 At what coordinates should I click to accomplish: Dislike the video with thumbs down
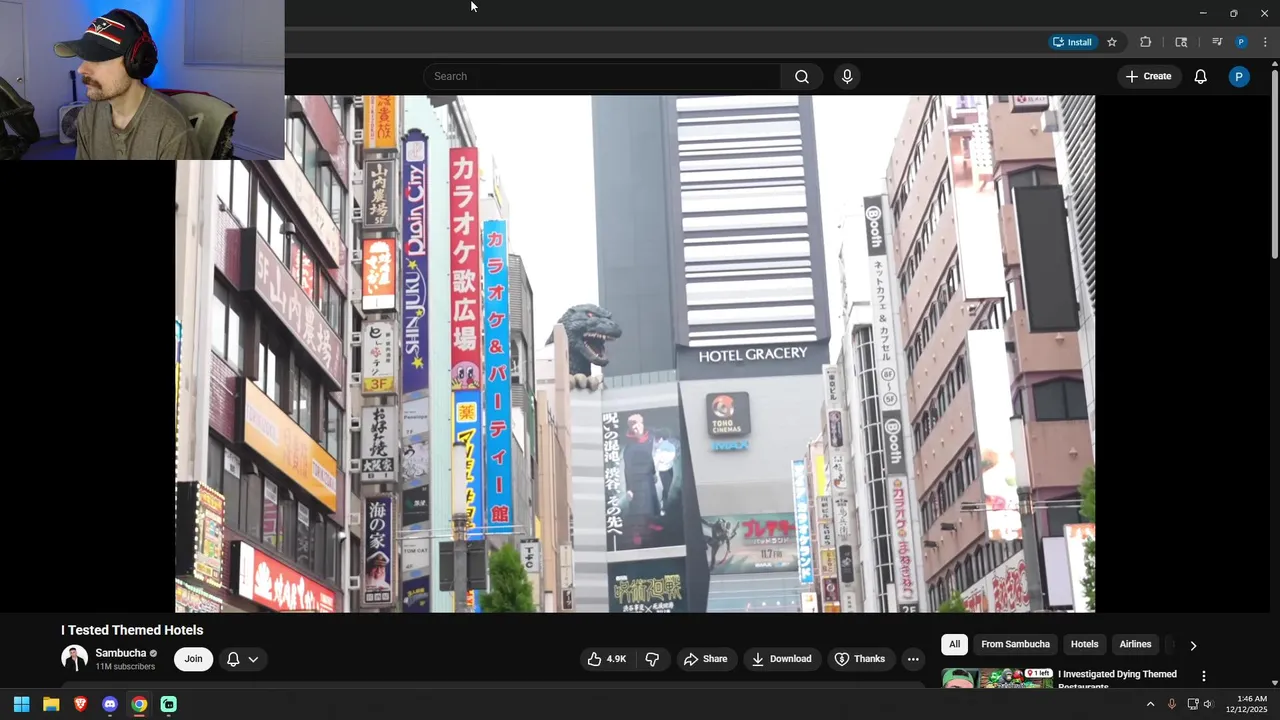click(x=652, y=659)
